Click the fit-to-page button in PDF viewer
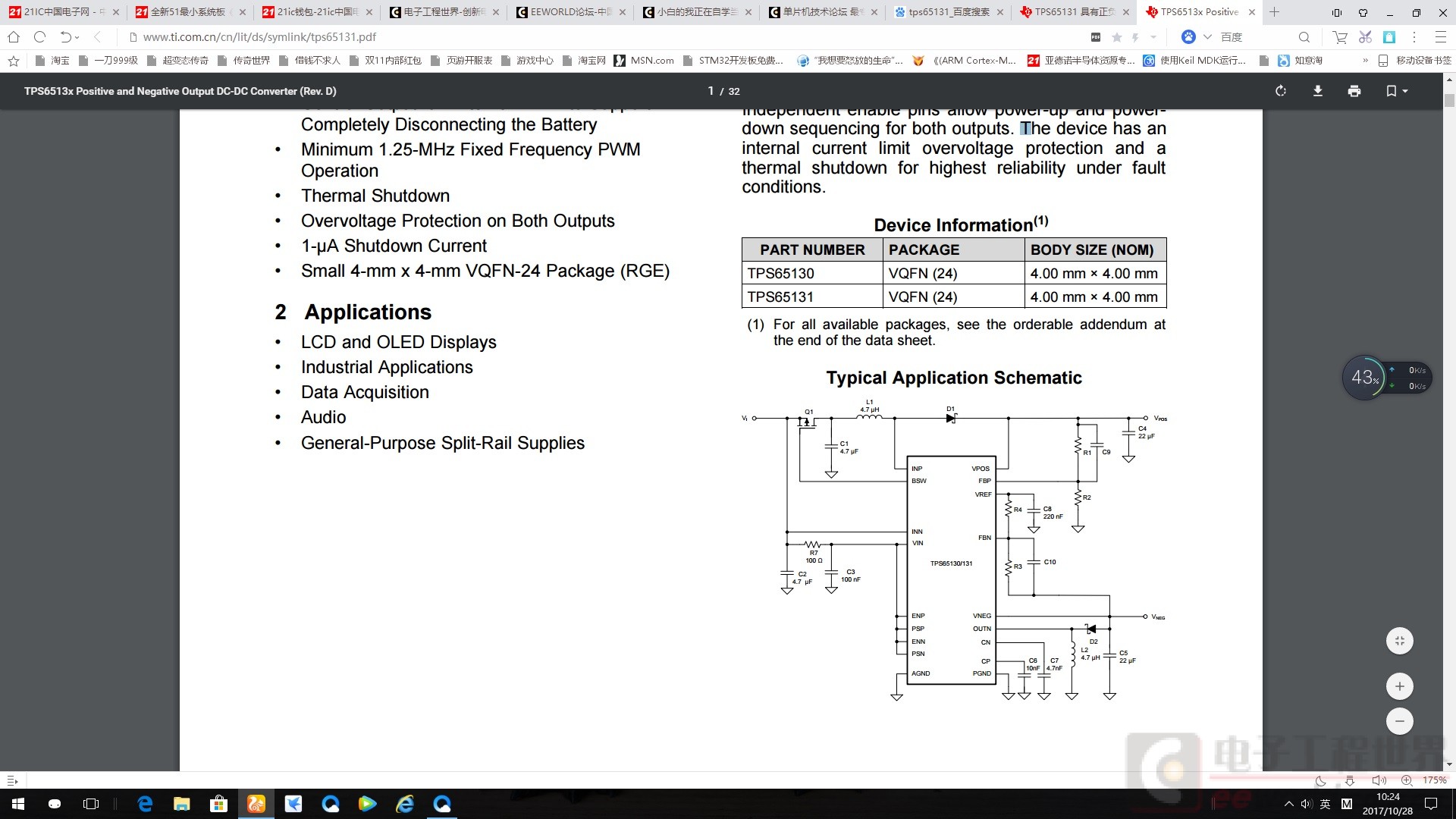 coord(1400,641)
